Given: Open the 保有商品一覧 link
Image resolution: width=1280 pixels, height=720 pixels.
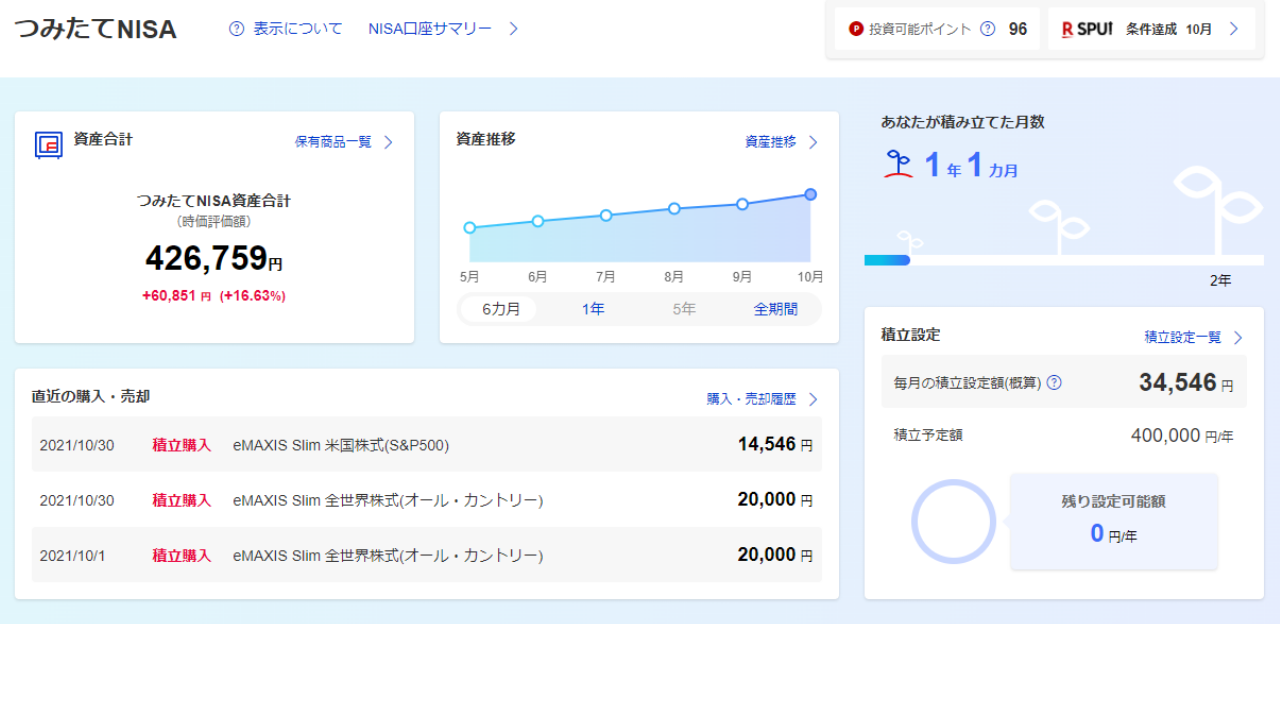Looking at the screenshot, I should [333, 142].
